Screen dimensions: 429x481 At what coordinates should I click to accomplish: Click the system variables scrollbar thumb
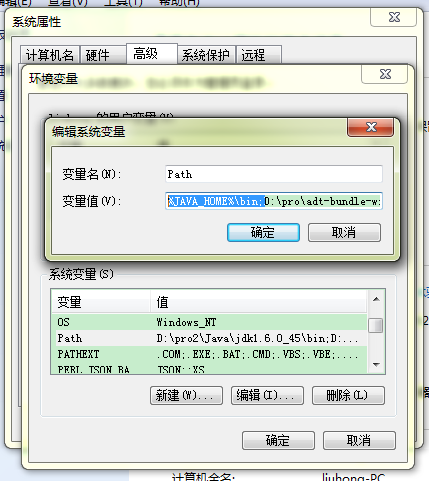click(376, 326)
